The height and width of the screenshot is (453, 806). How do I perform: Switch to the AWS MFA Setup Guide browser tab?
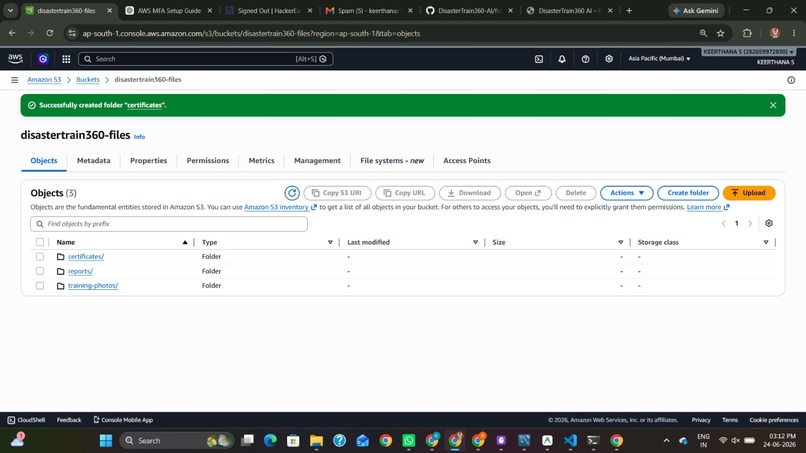[169, 10]
